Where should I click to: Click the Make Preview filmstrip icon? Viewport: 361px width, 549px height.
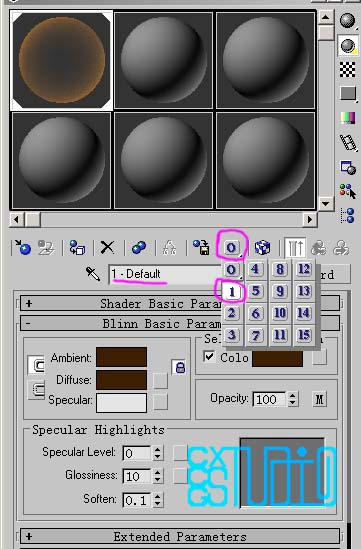click(347, 142)
